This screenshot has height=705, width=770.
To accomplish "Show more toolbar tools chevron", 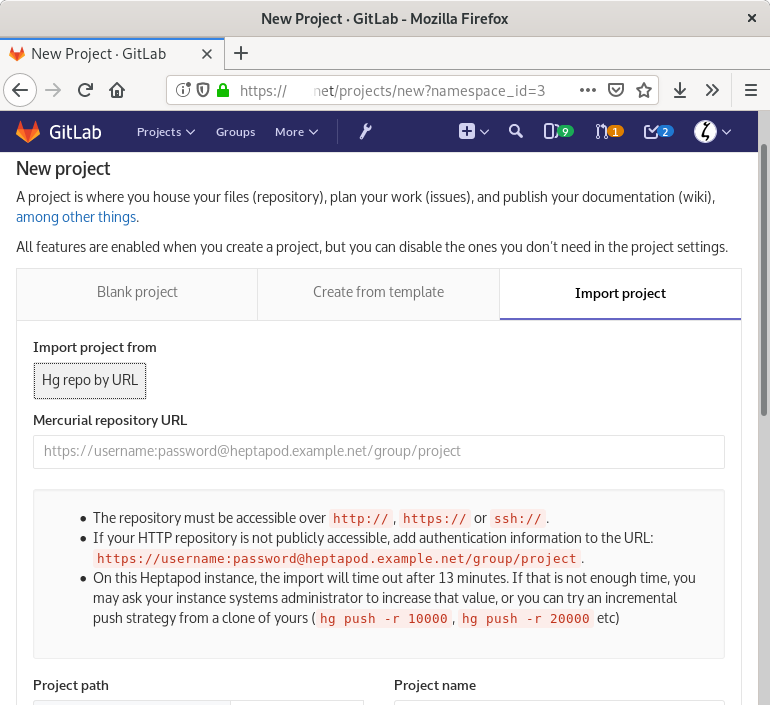I will (712, 90).
